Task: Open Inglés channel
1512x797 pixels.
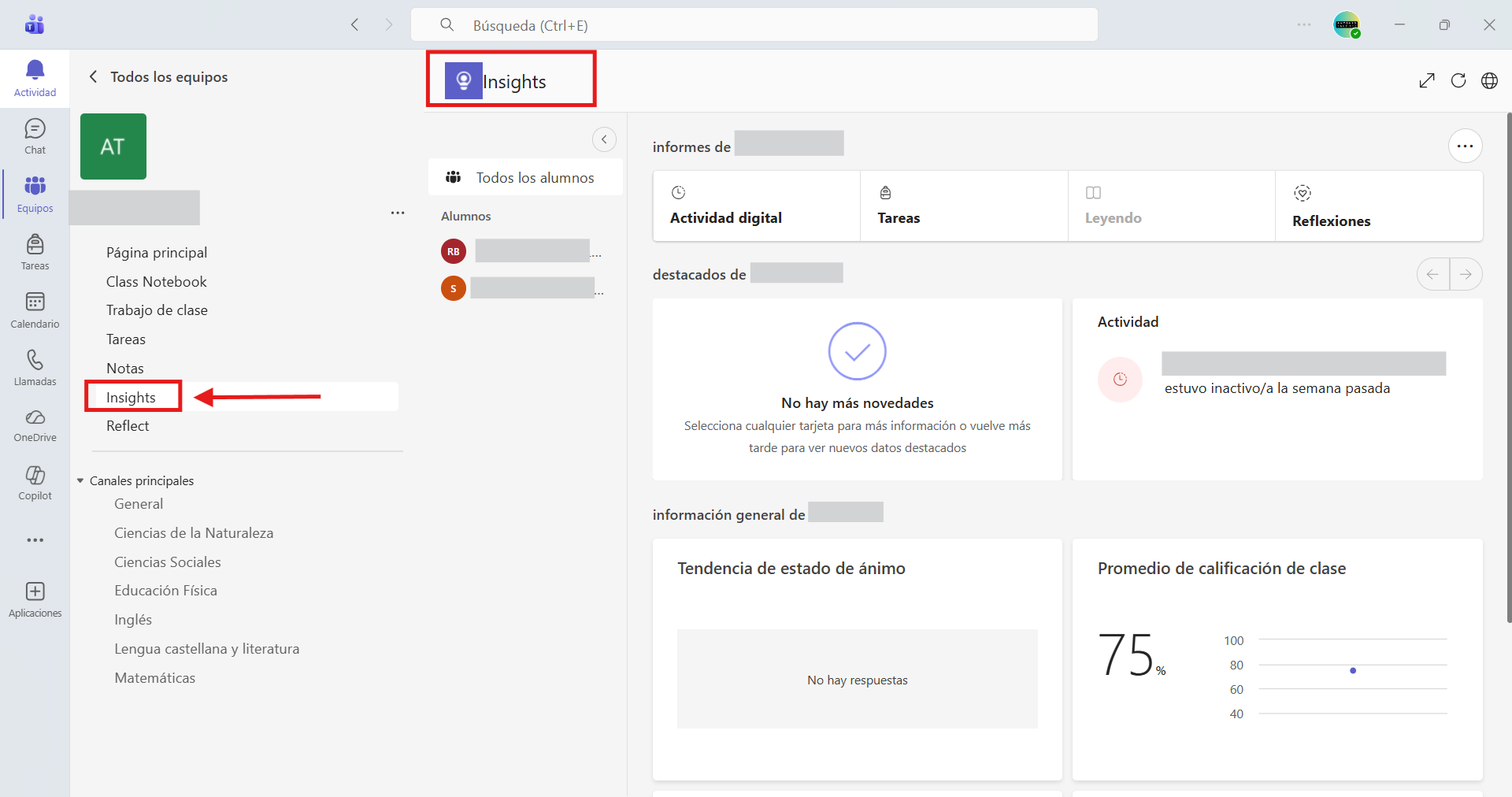Action: click(x=133, y=619)
